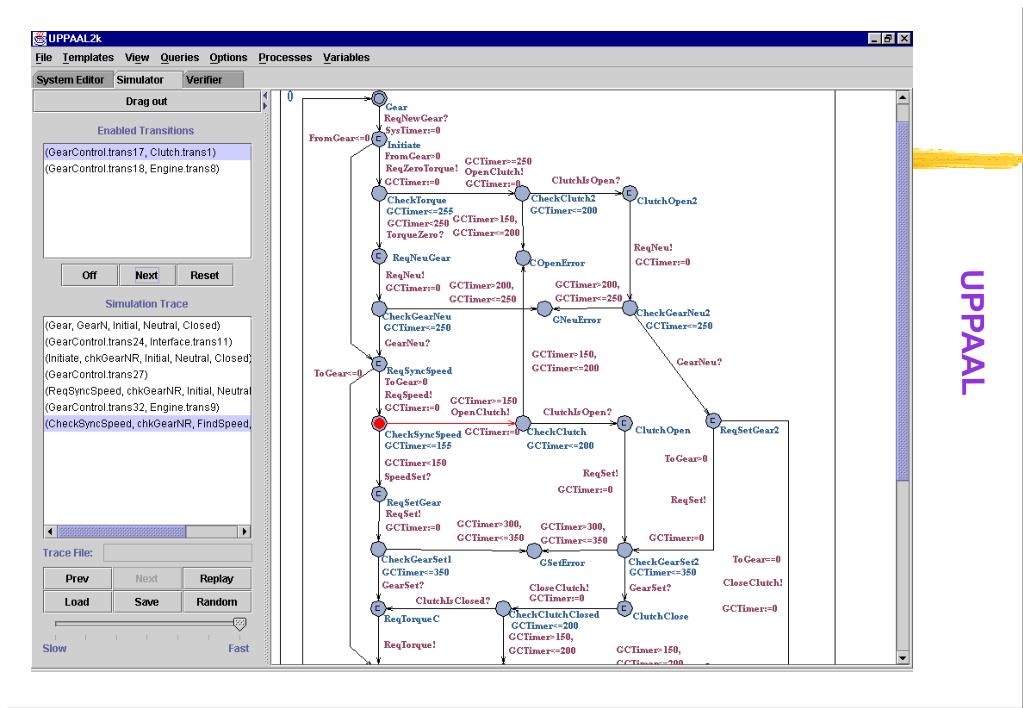Select transition GearControl.trans17, Clutch.trans1

point(147,152)
